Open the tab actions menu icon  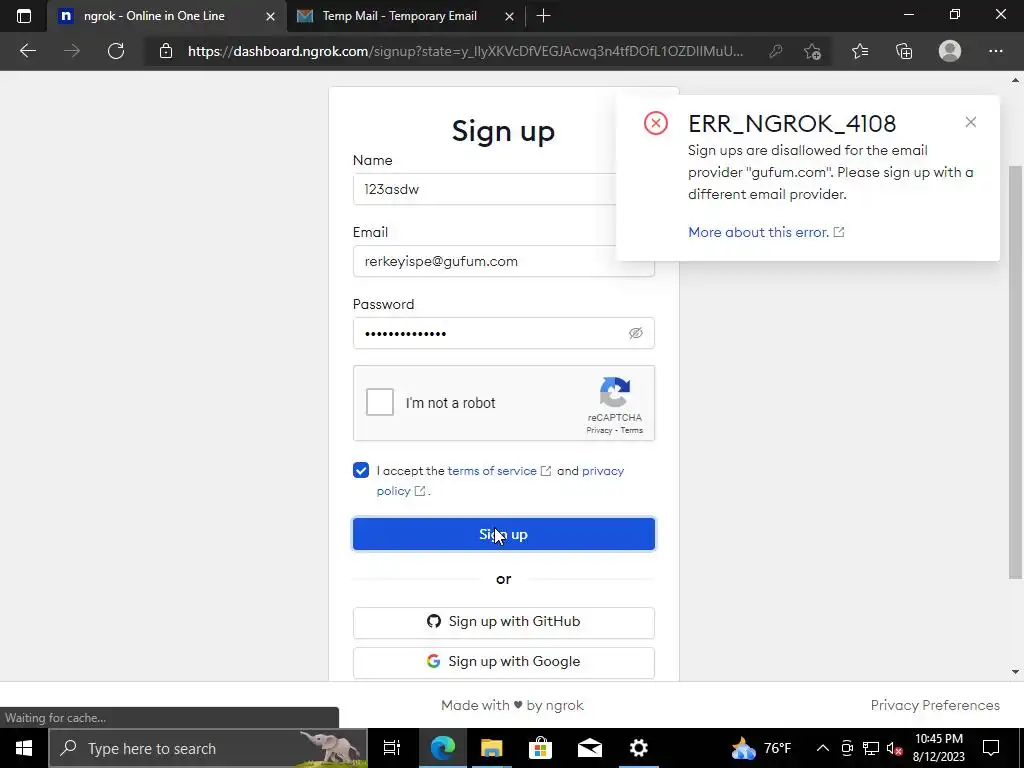pos(24,16)
